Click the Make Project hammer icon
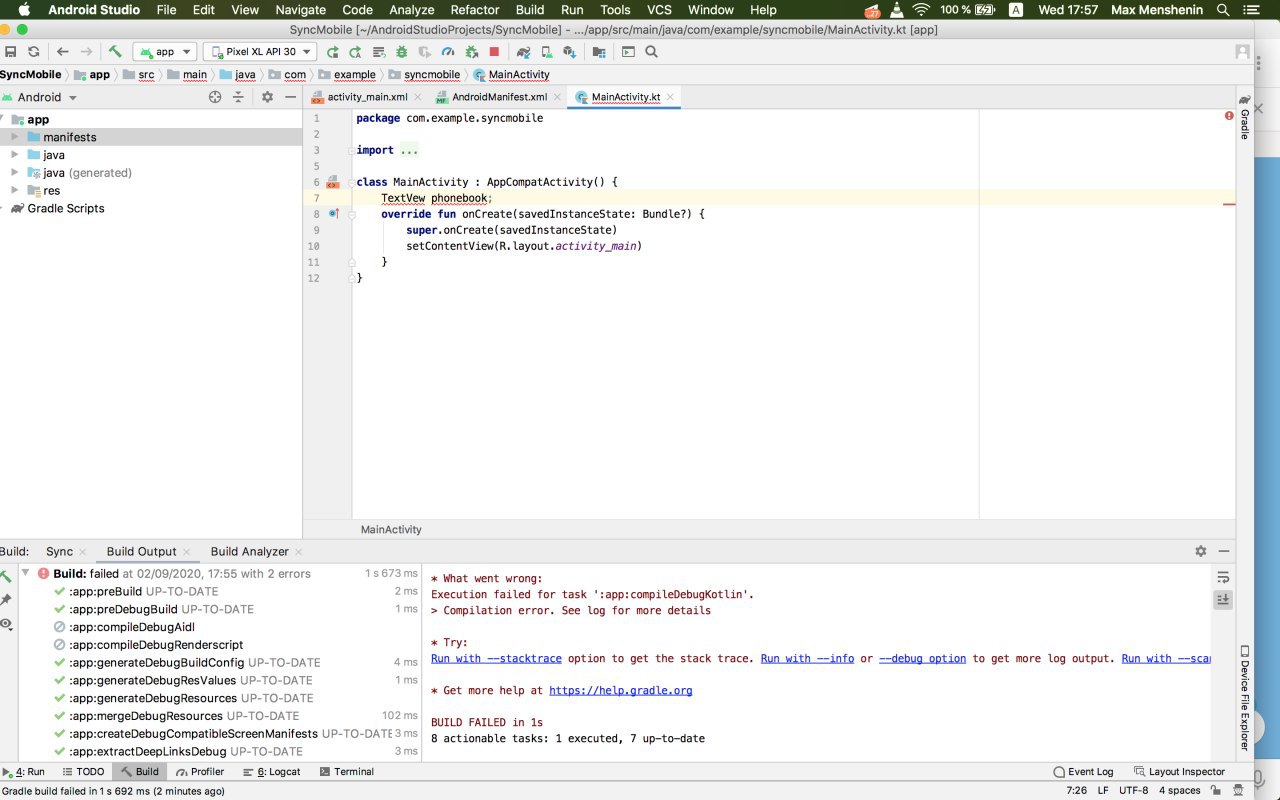The width and height of the screenshot is (1280, 800). point(115,52)
